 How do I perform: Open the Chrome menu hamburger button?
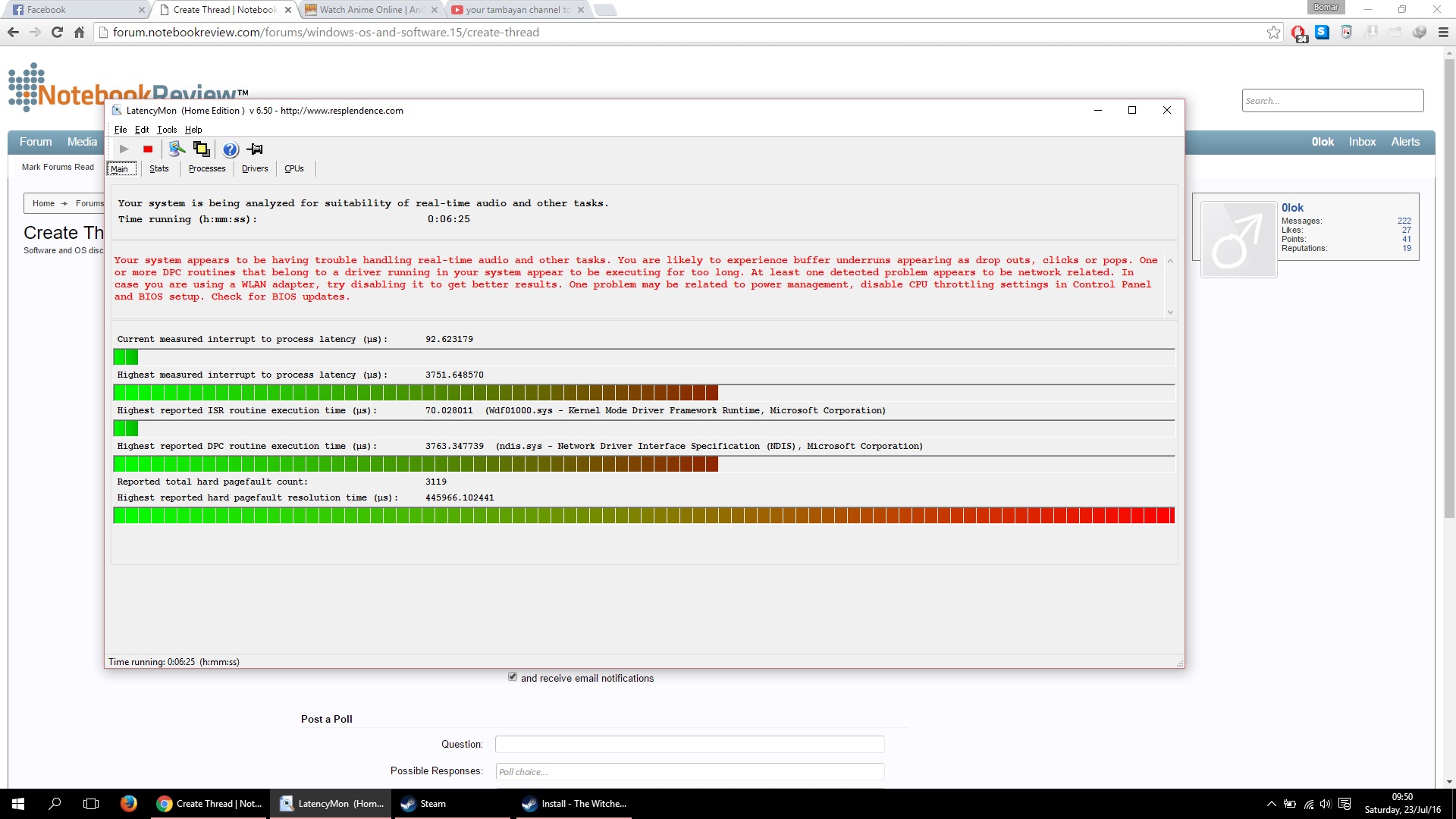point(1443,33)
